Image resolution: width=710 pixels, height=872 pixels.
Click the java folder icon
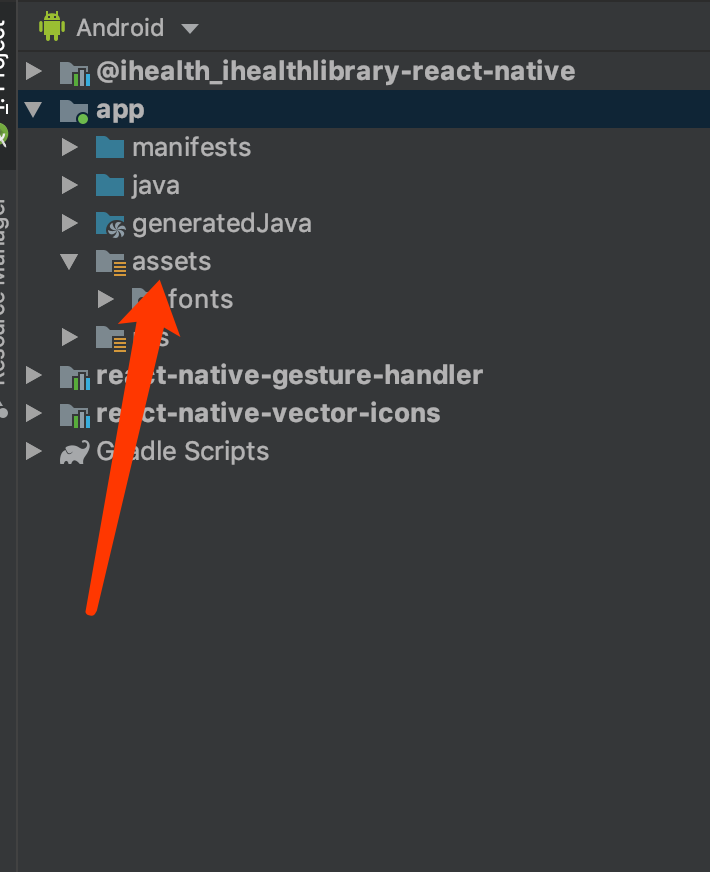110,186
